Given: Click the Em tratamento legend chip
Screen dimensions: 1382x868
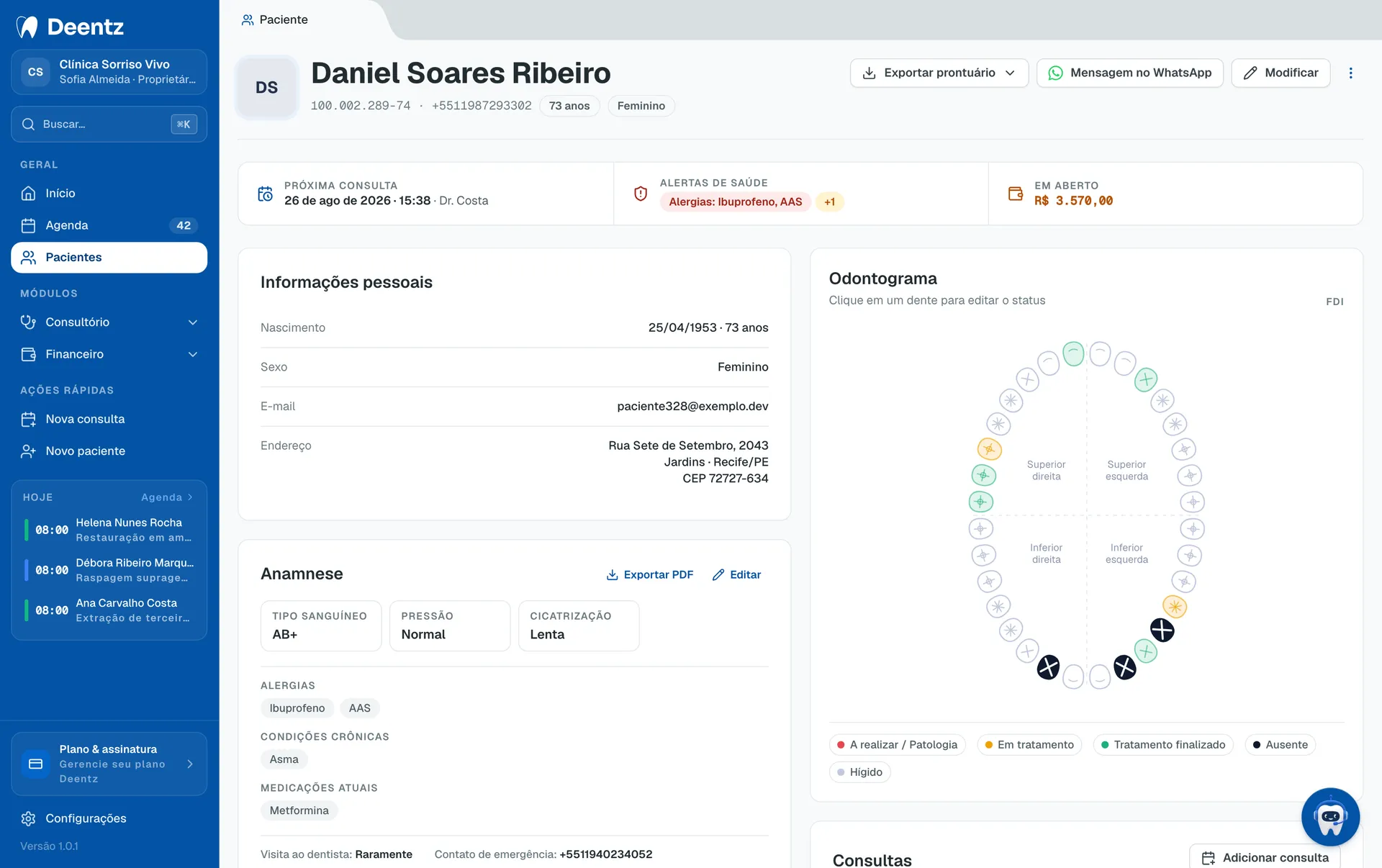Looking at the screenshot, I should tap(1029, 744).
